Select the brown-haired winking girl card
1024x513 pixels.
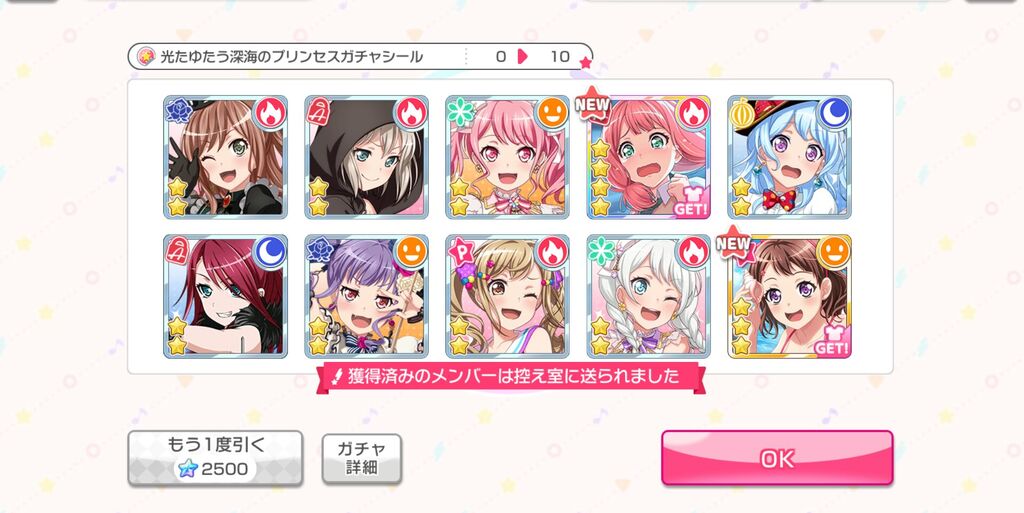tap(225, 157)
